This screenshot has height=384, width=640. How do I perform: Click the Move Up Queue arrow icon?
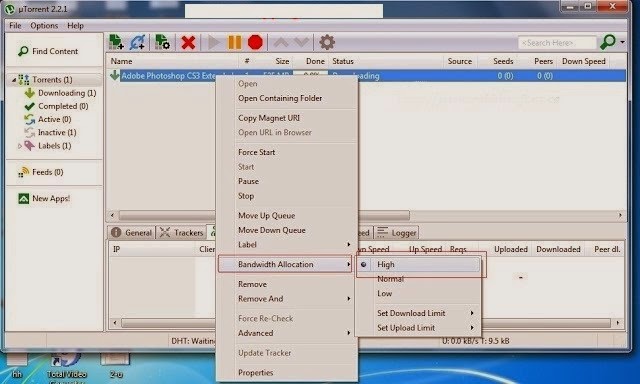pyautogui.click(x=281, y=42)
